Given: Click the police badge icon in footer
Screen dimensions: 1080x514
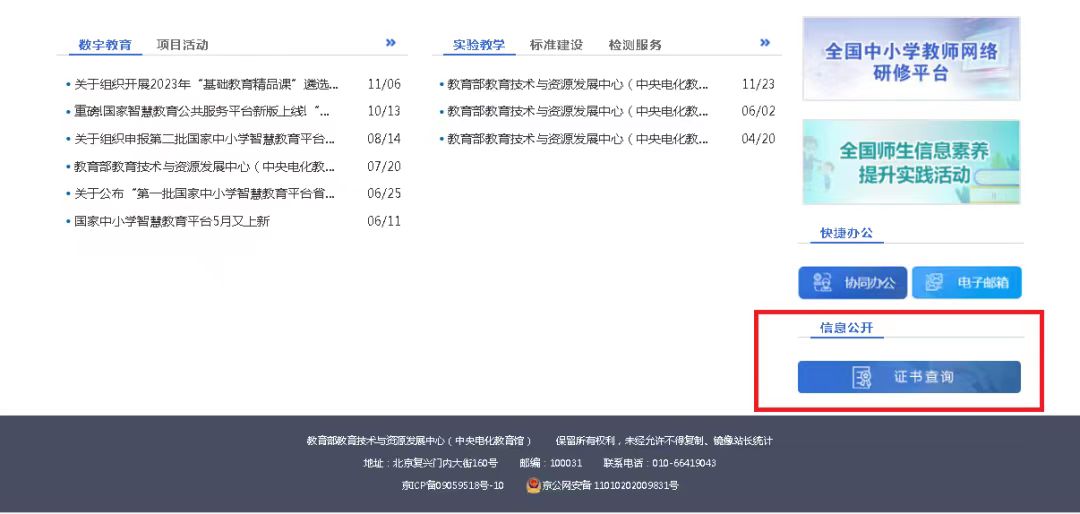Looking at the screenshot, I should (x=533, y=486).
